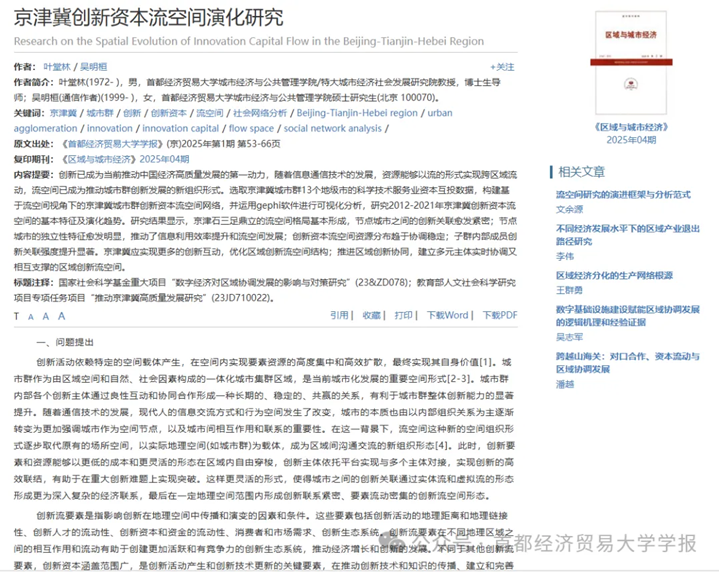Click 收藏 to bookmark the article
The width and height of the screenshot is (719, 573).
click(x=374, y=315)
